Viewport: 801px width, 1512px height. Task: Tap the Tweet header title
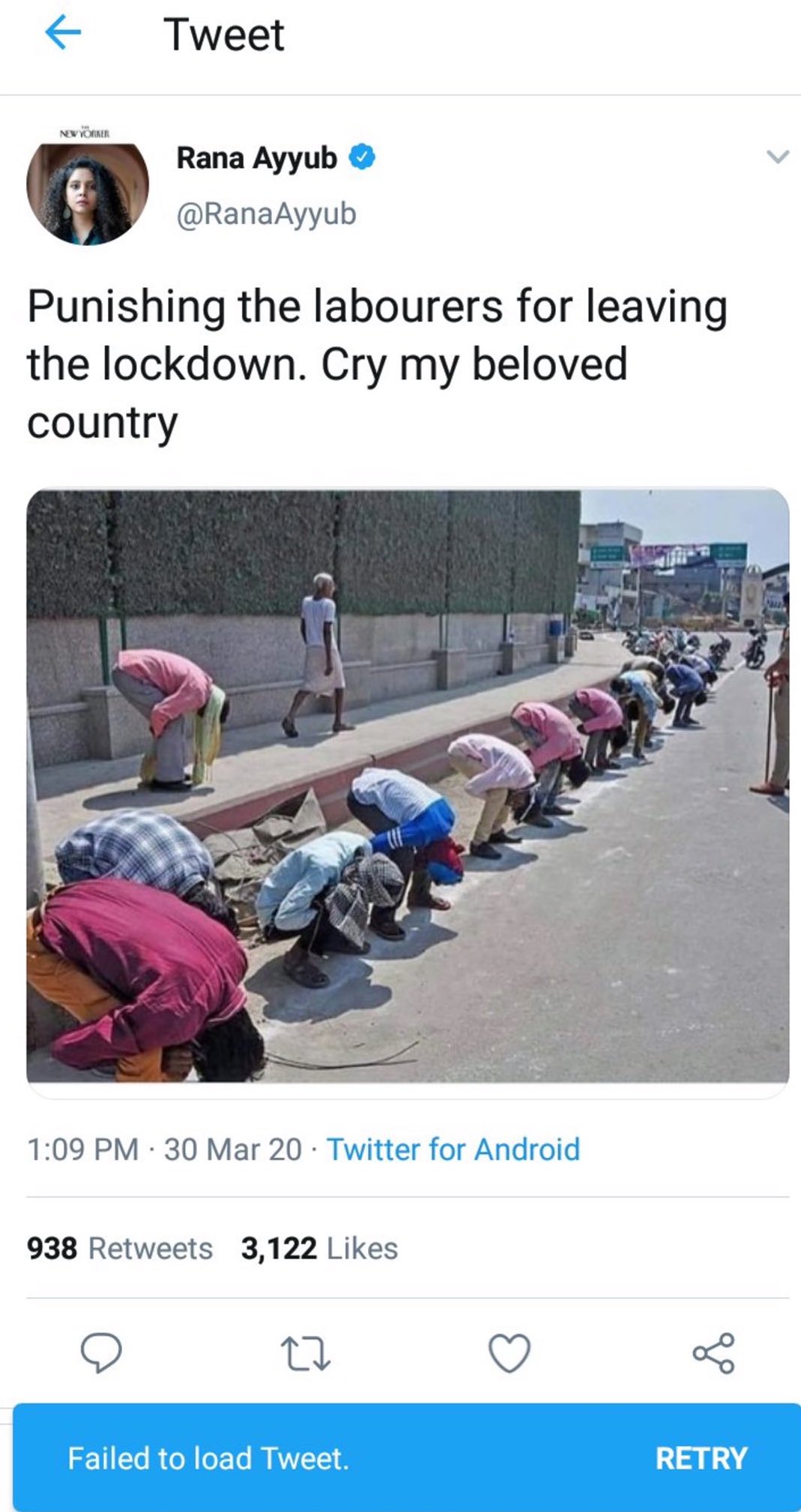click(x=224, y=34)
